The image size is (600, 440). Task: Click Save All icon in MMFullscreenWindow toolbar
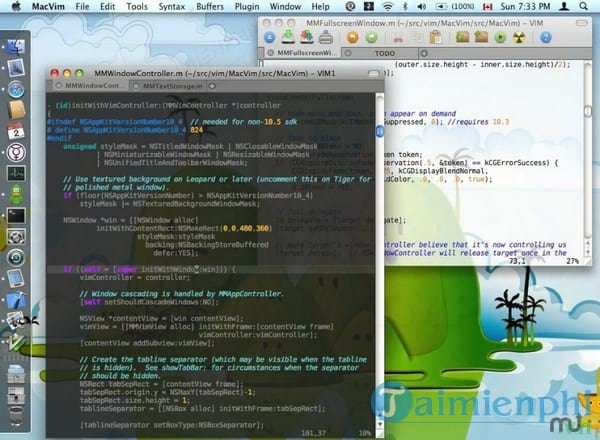307,37
